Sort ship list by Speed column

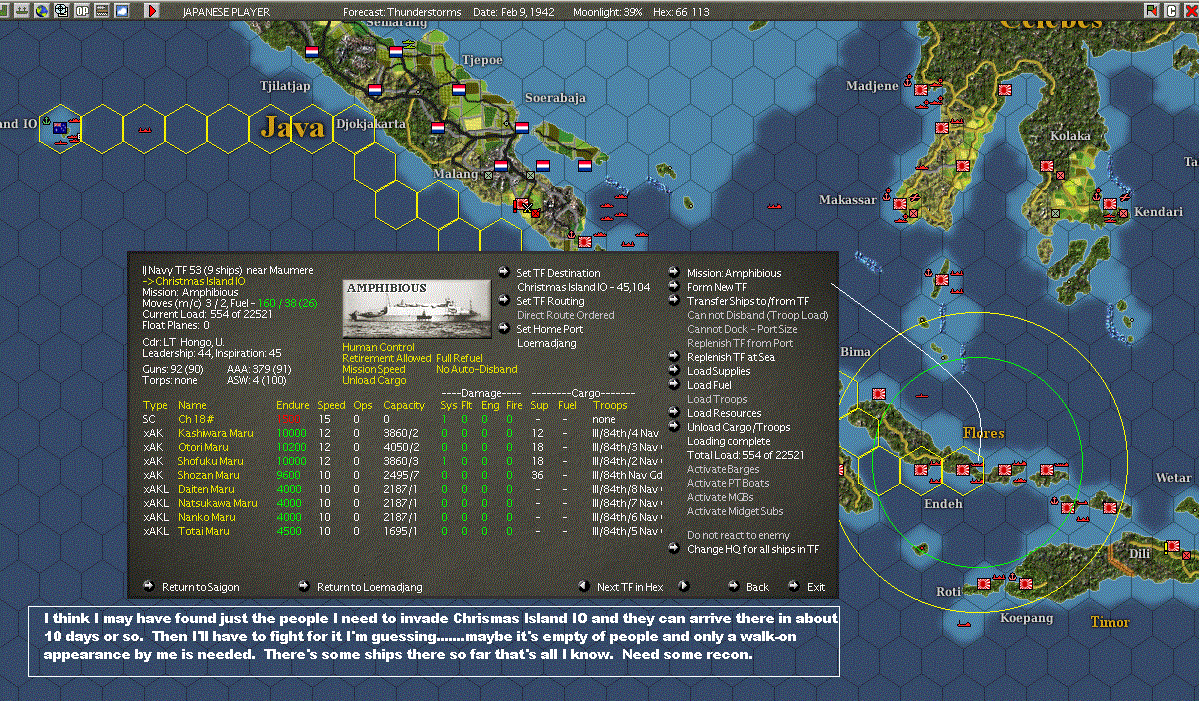click(x=331, y=405)
